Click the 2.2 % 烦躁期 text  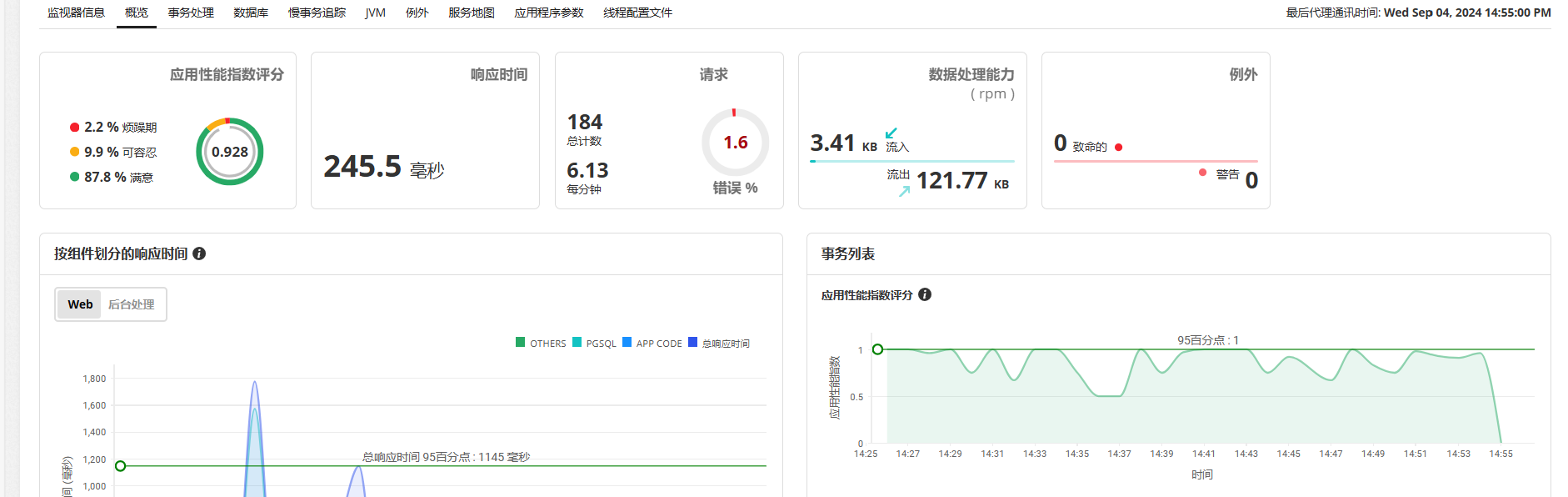point(120,128)
